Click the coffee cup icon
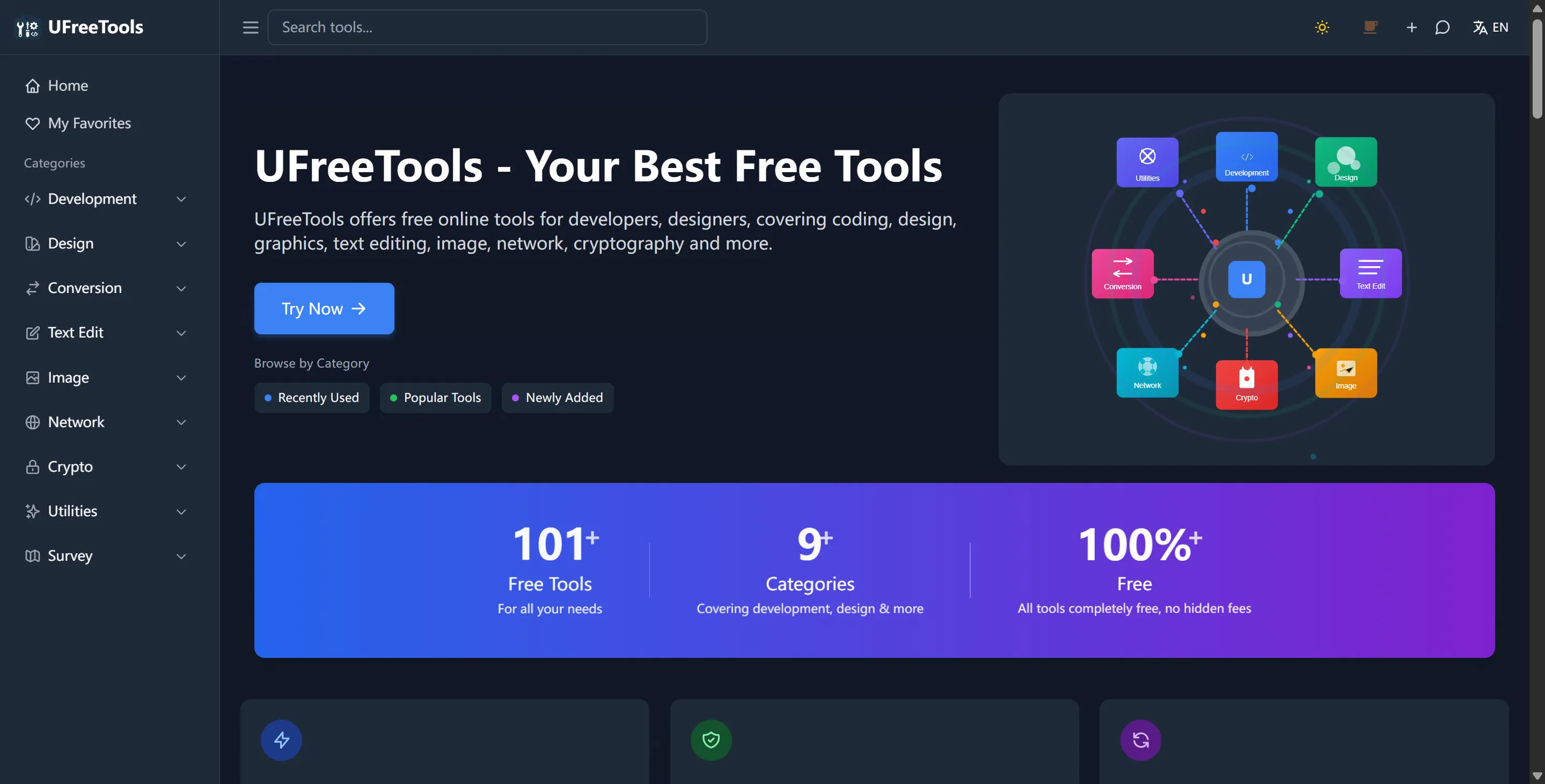The height and width of the screenshot is (784, 1545). coord(1370,27)
